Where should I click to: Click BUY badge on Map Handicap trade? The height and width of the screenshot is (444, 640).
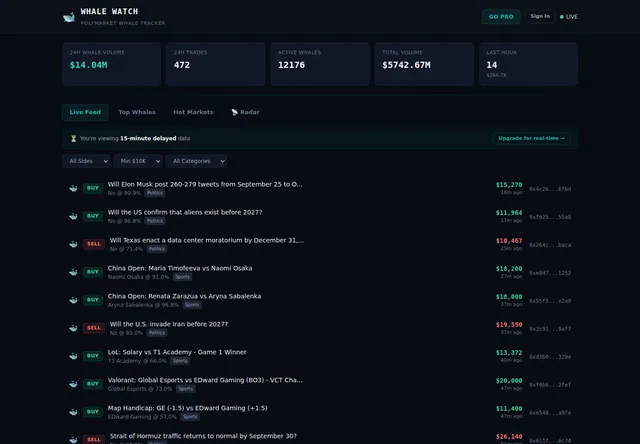(x=93, y=412)
